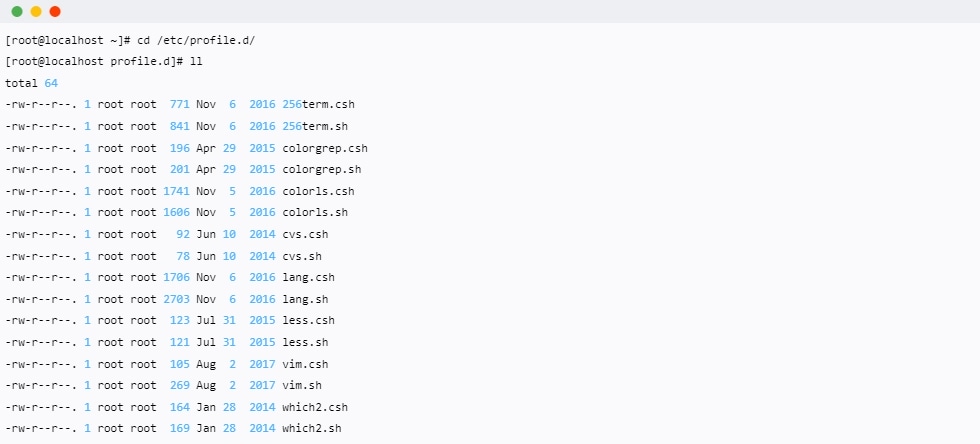Click the cvs.csh filename
Screen dimensions: 980x444
point(305,235)
